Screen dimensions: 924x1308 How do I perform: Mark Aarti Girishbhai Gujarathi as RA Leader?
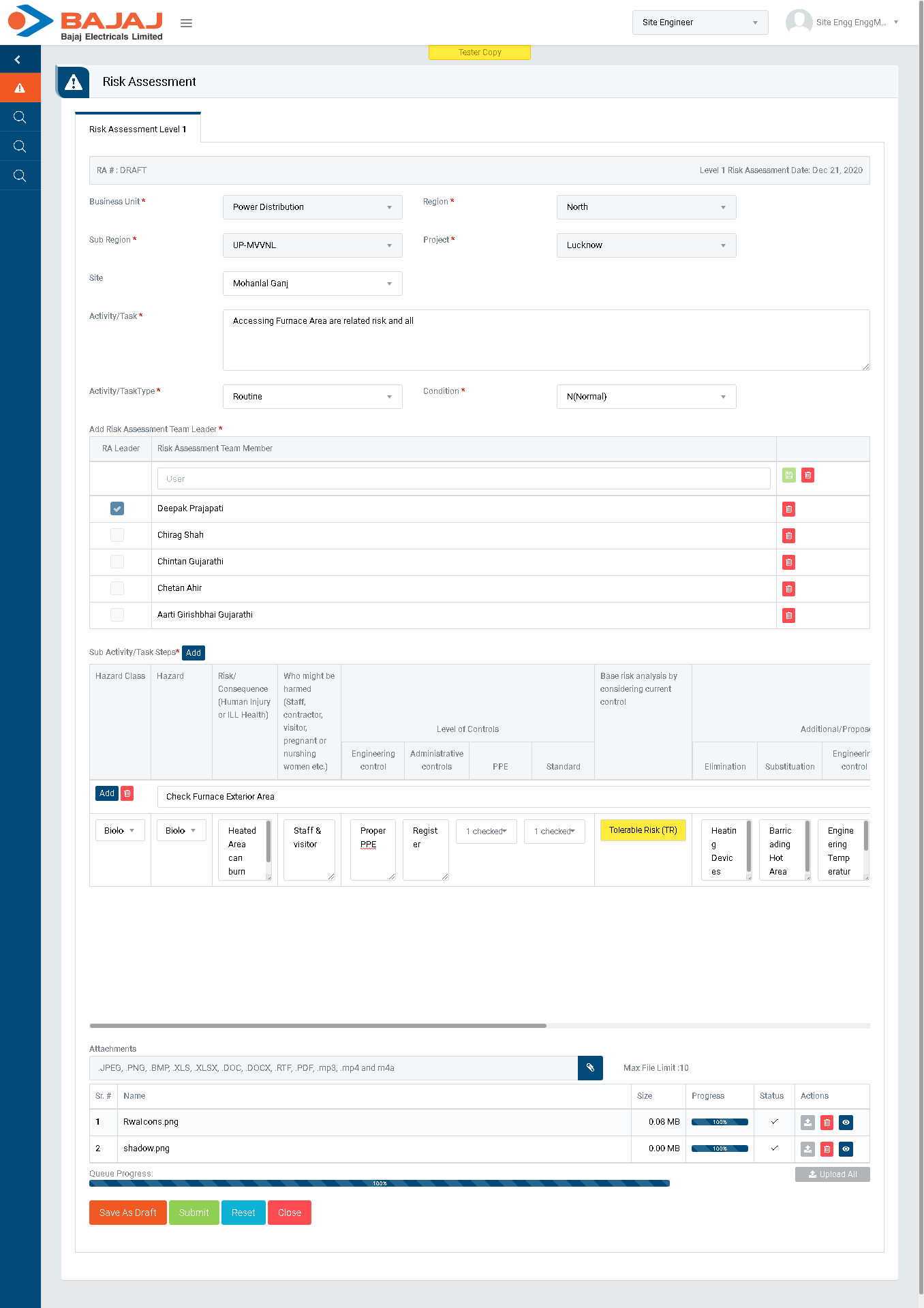(117, 615)
